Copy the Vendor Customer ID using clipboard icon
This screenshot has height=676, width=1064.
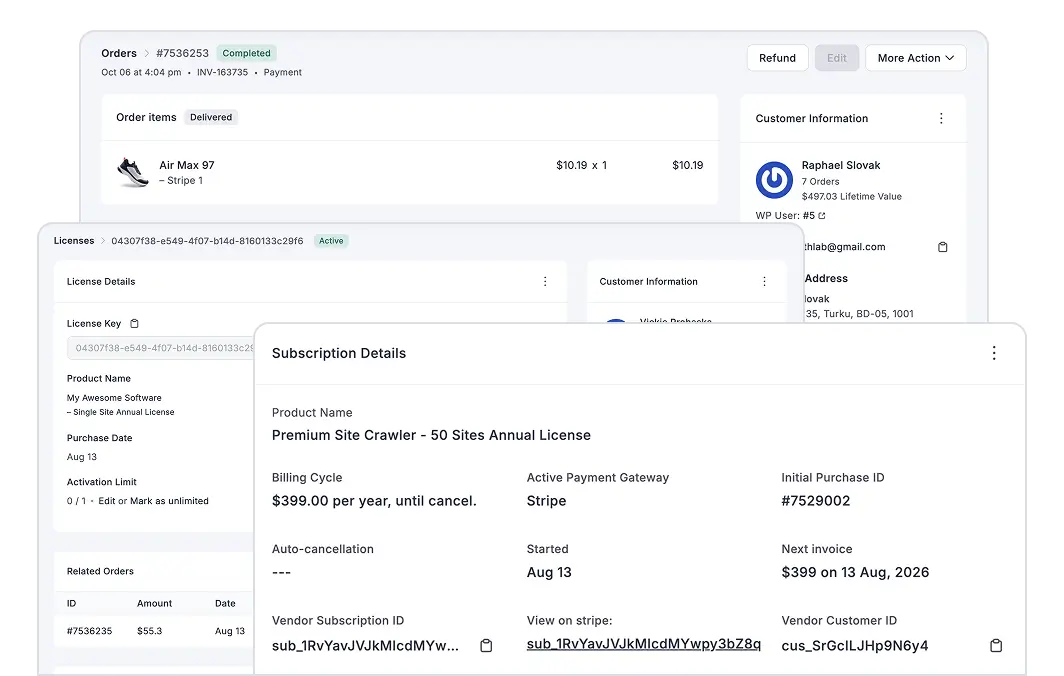[x=996, y=646]
